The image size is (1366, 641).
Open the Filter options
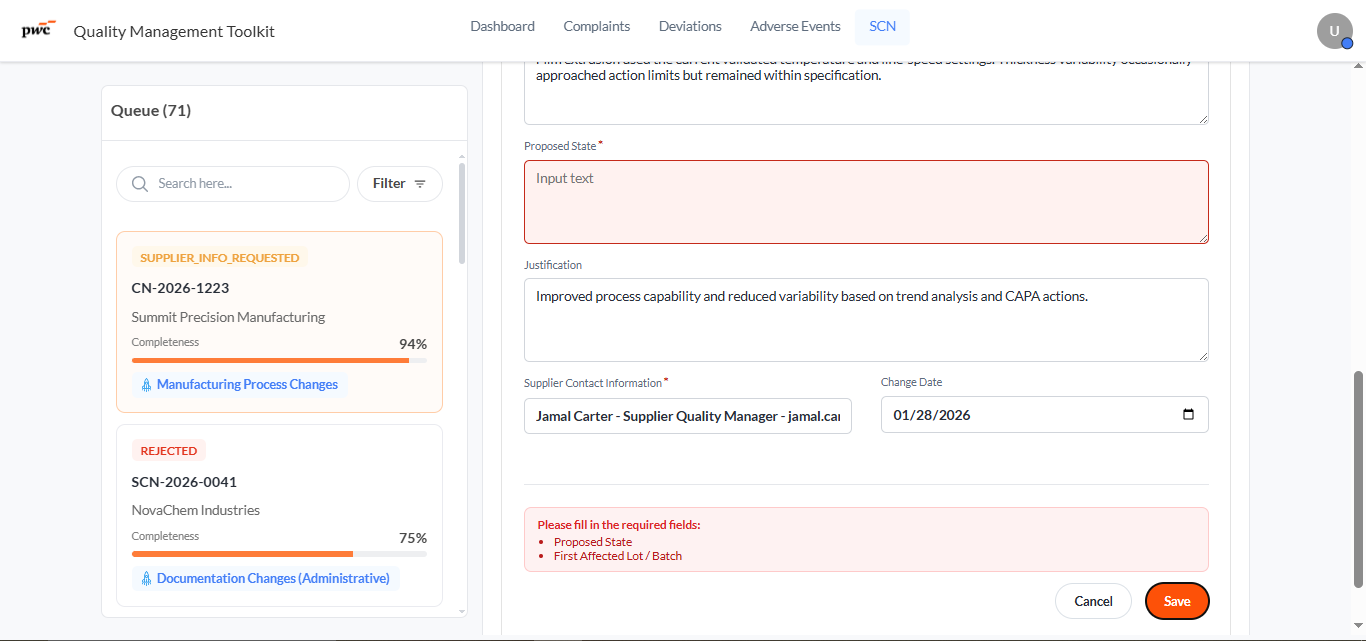click(400, 184)
